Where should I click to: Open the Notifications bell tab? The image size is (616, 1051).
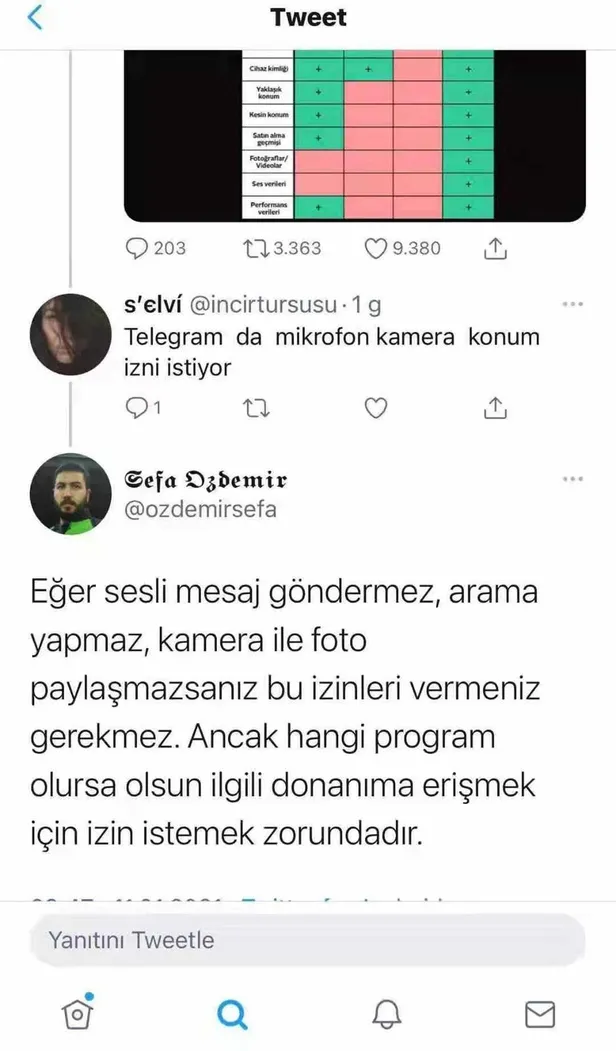pyautogui.click(x=385, y=1015)
